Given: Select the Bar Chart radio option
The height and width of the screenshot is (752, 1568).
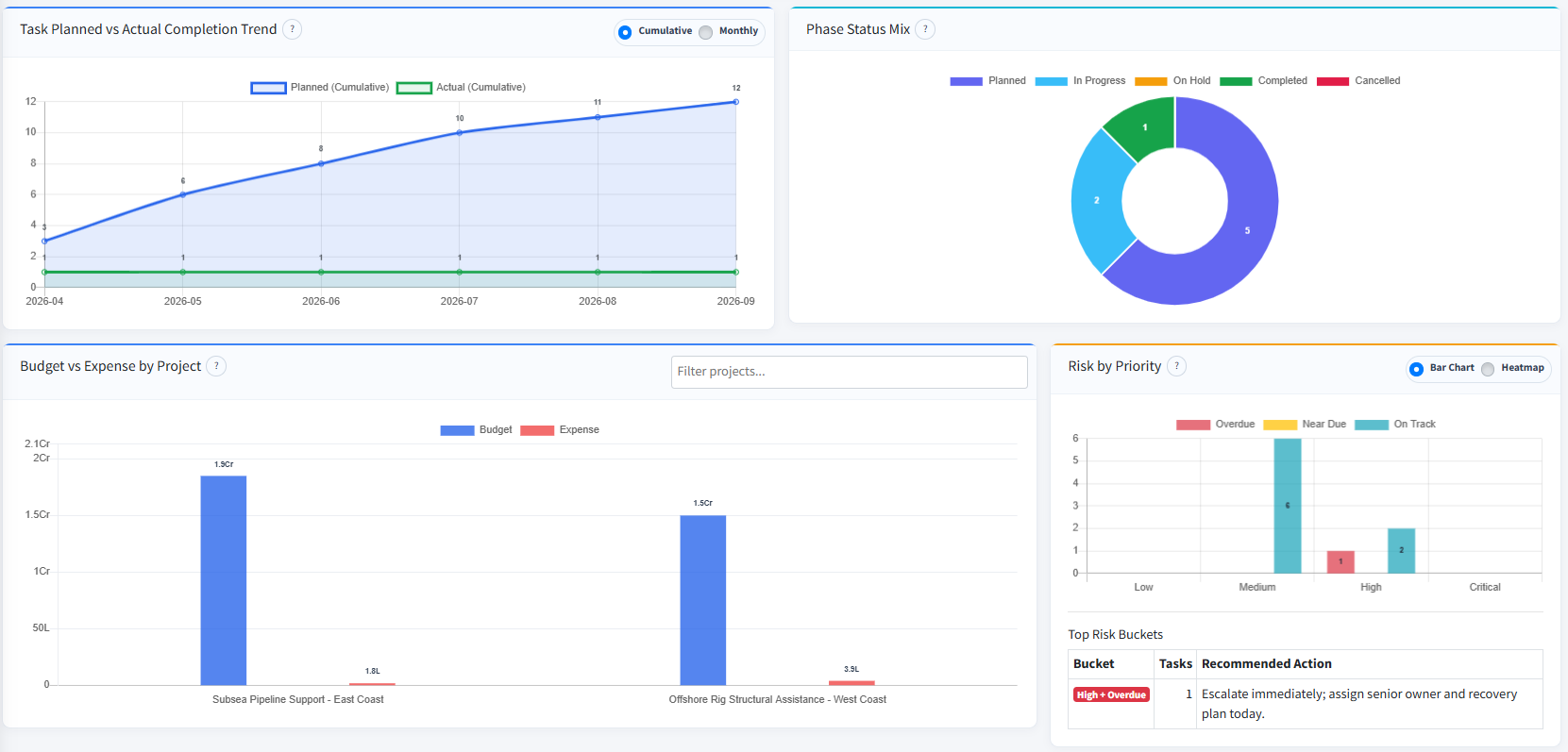Looking at the screenshot, I should click(x=1416, y=369).
